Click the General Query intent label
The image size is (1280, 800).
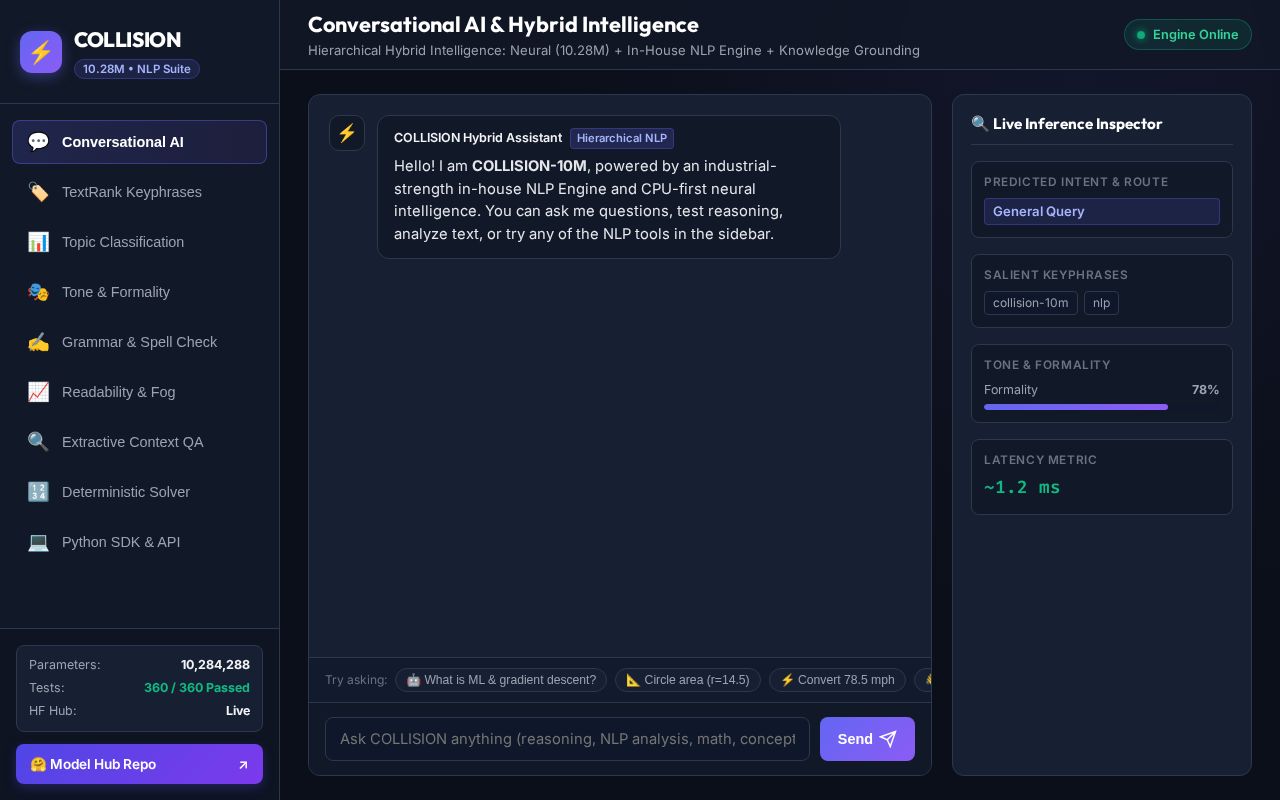1101,211
